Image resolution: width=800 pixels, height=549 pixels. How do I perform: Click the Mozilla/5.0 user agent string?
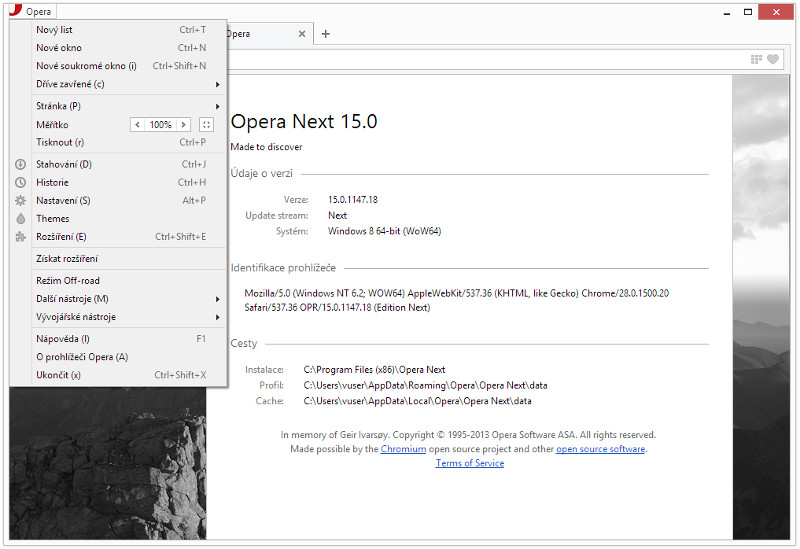coord(457,301)
